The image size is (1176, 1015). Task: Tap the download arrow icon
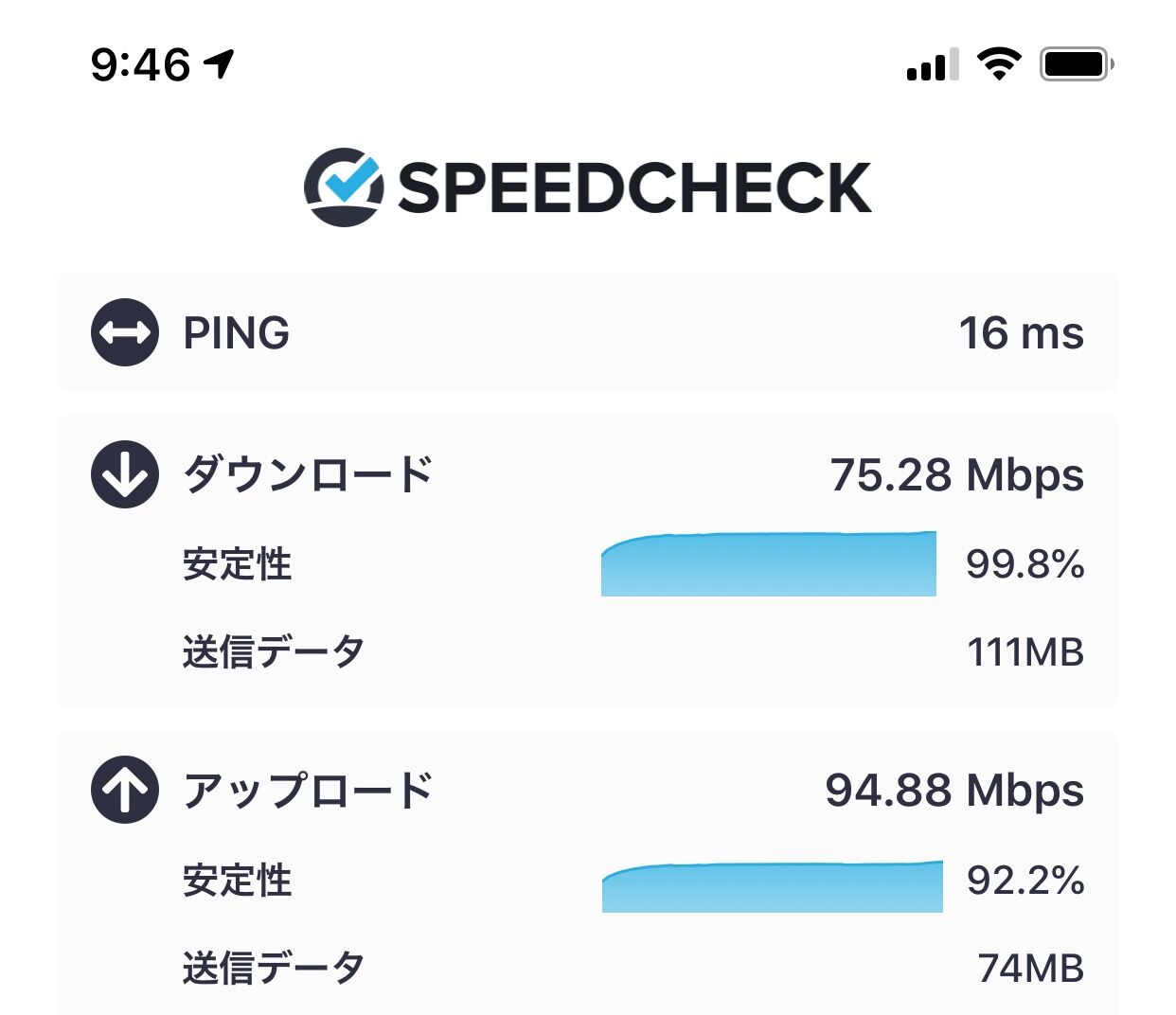pyautogui.click(x=125, y=474)
